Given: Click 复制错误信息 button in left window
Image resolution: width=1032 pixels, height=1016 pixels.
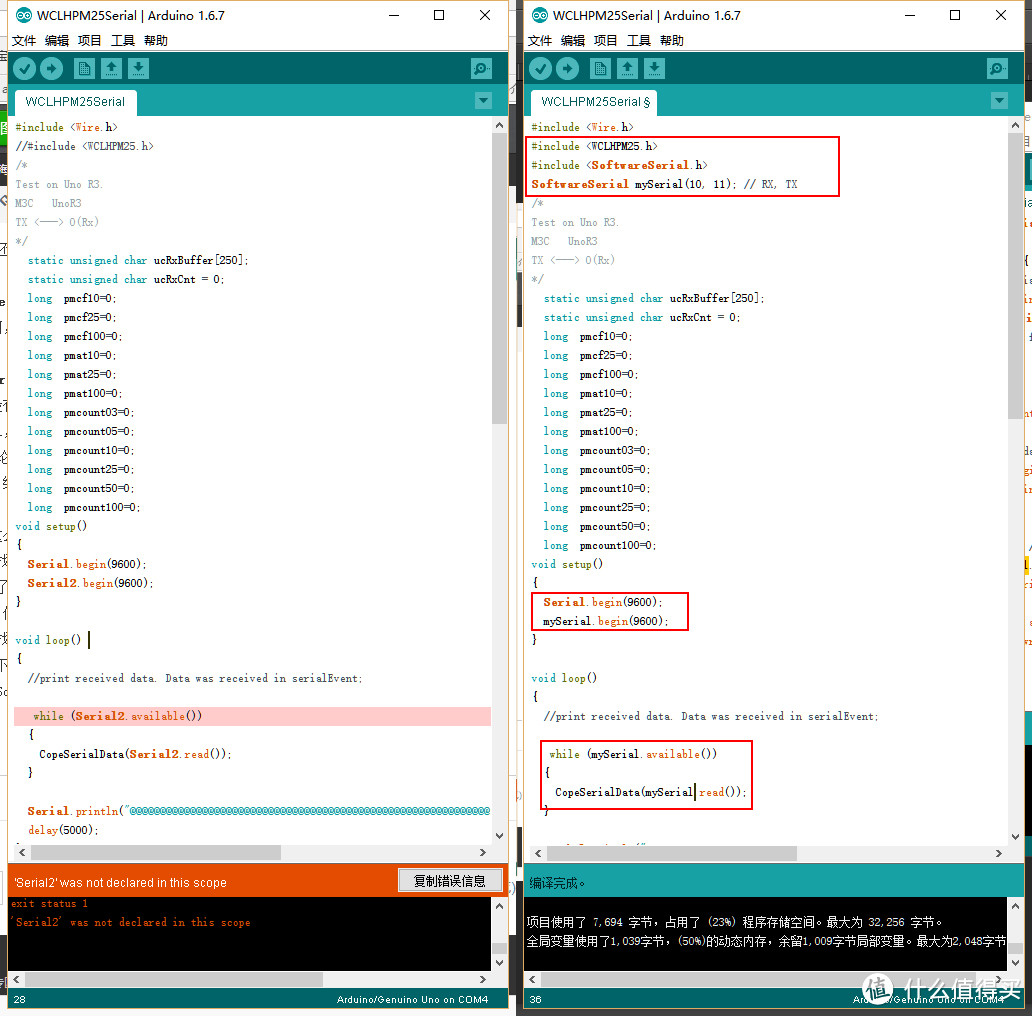Looking at the screenshot, I should (x=450, y=881).
